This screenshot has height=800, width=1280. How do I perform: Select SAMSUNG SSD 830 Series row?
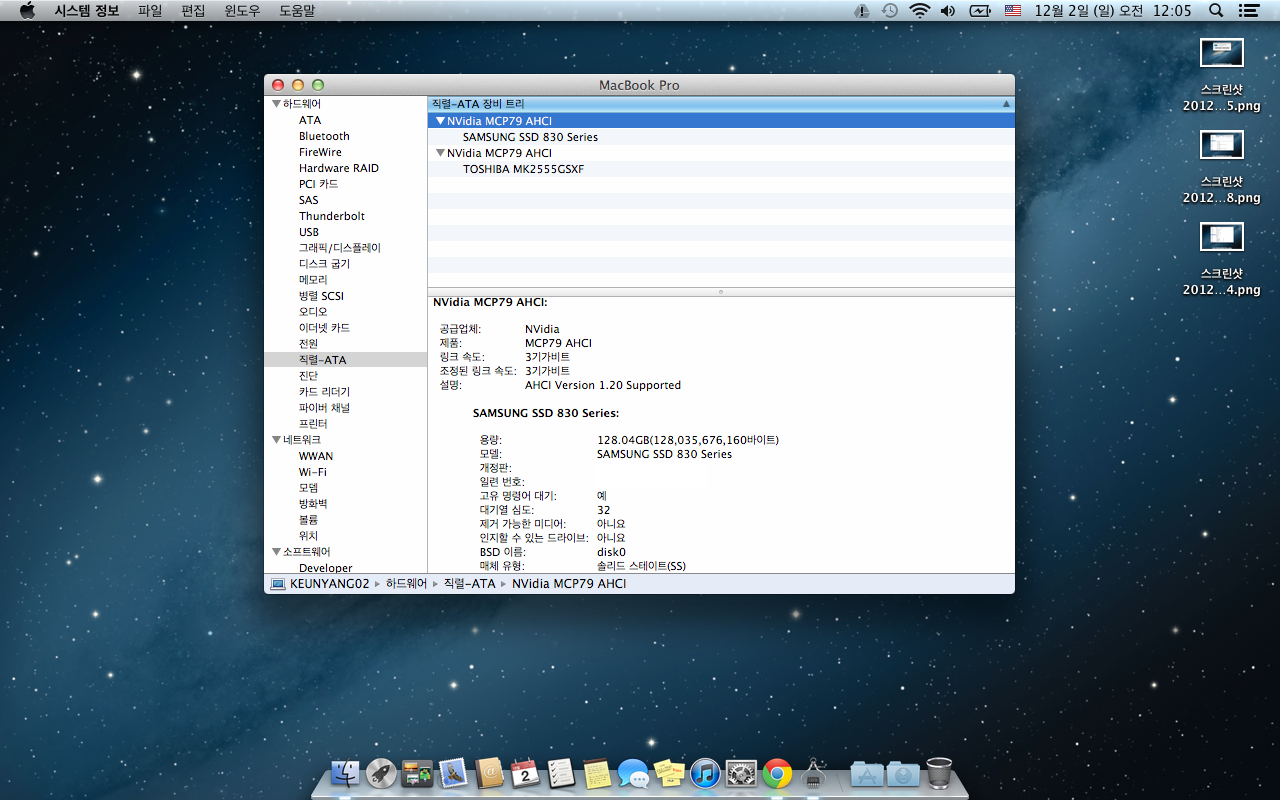click(530, 137)
